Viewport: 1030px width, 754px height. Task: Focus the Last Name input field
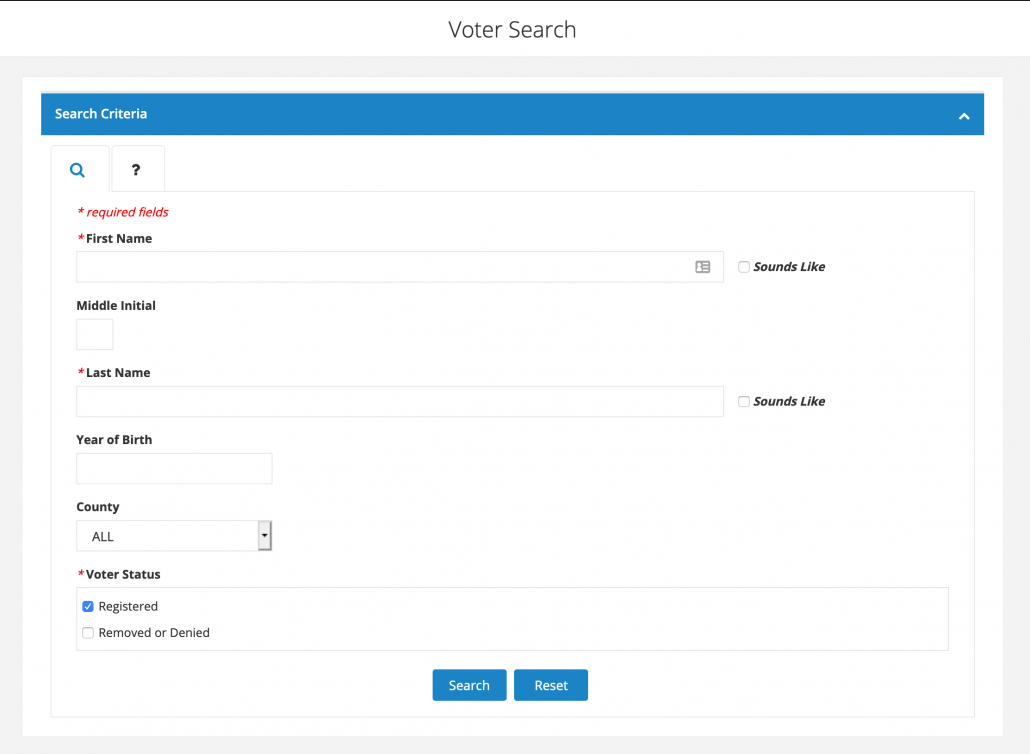click(399, 401)
